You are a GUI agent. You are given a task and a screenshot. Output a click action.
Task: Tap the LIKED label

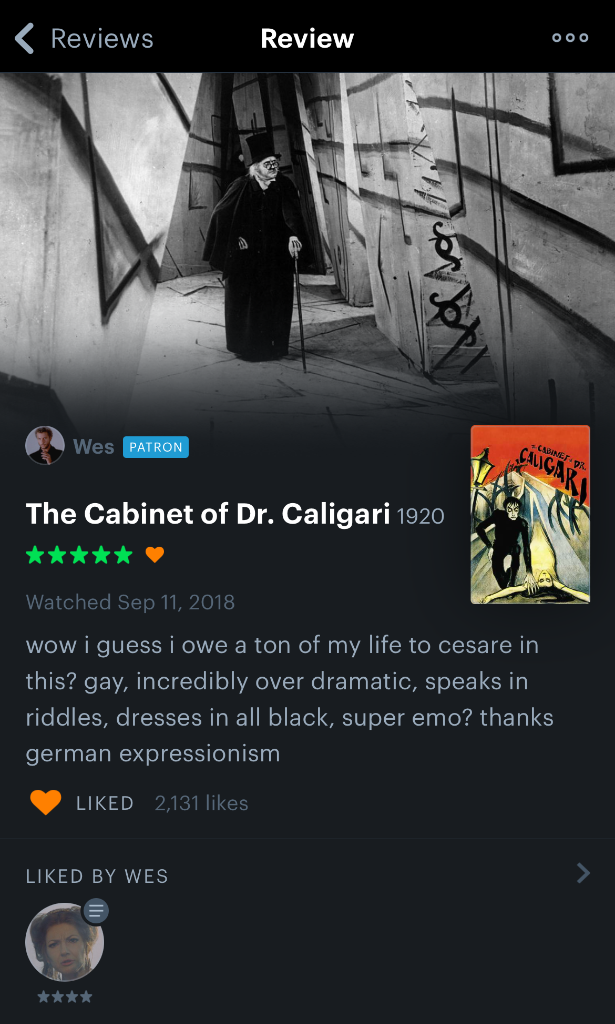click(x=104, y=803)
